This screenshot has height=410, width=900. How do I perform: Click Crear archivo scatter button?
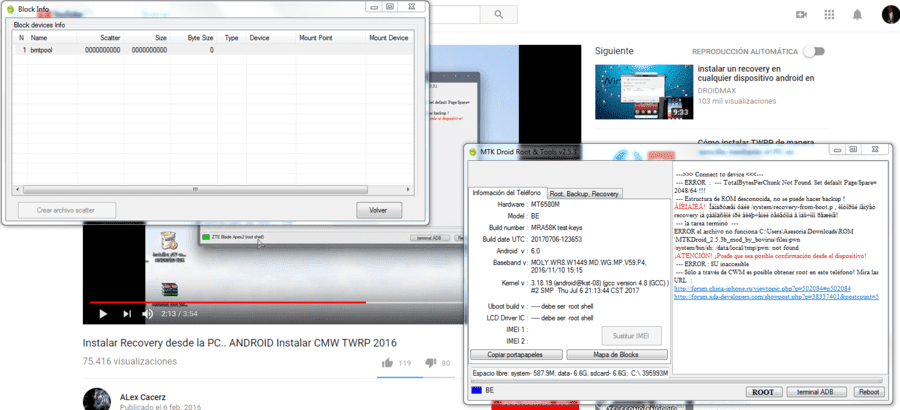(x=67, y=210)
